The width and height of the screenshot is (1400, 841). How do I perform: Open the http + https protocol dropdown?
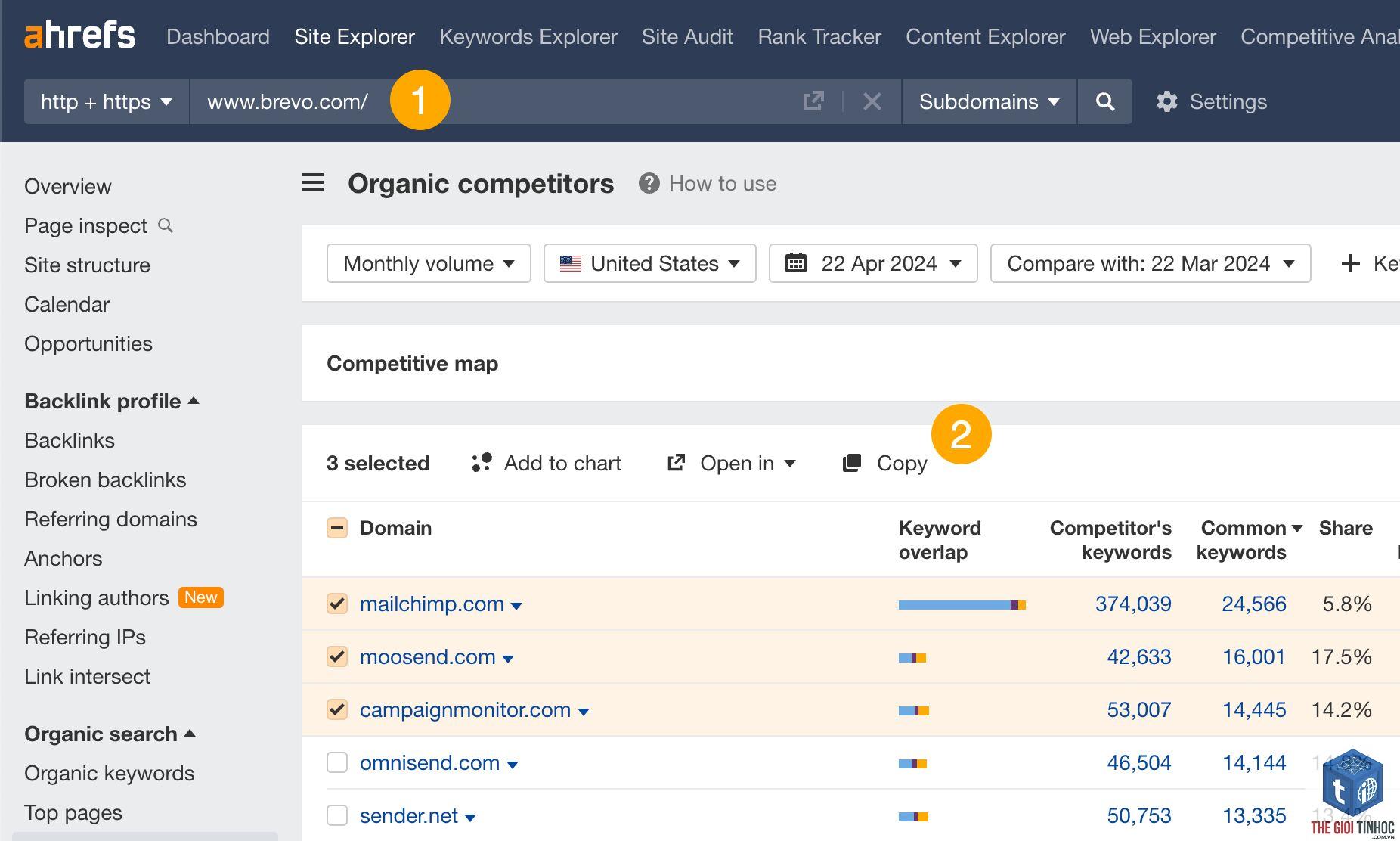coord(107,101)
